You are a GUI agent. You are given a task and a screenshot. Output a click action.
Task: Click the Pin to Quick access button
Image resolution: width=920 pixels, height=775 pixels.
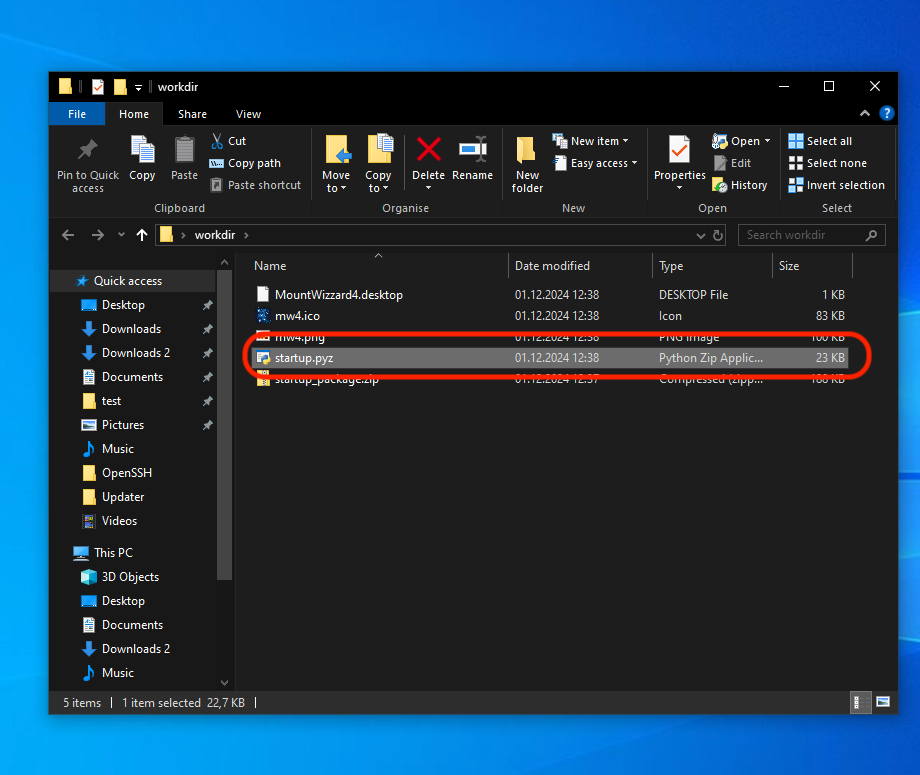(x=88, y=164)
